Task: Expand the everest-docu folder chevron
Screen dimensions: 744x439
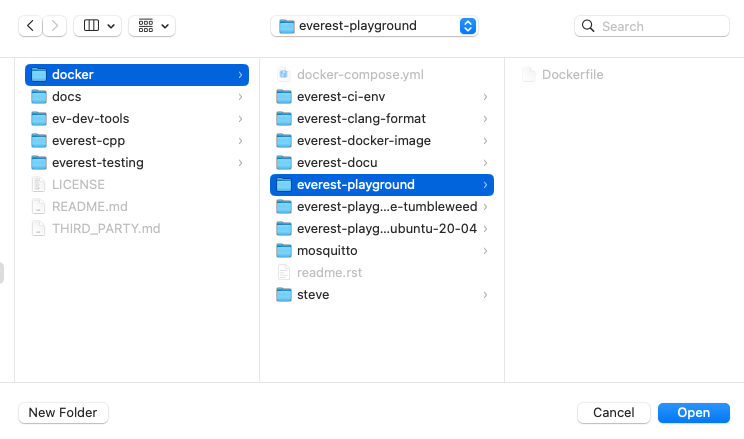Action: [485, 163]
